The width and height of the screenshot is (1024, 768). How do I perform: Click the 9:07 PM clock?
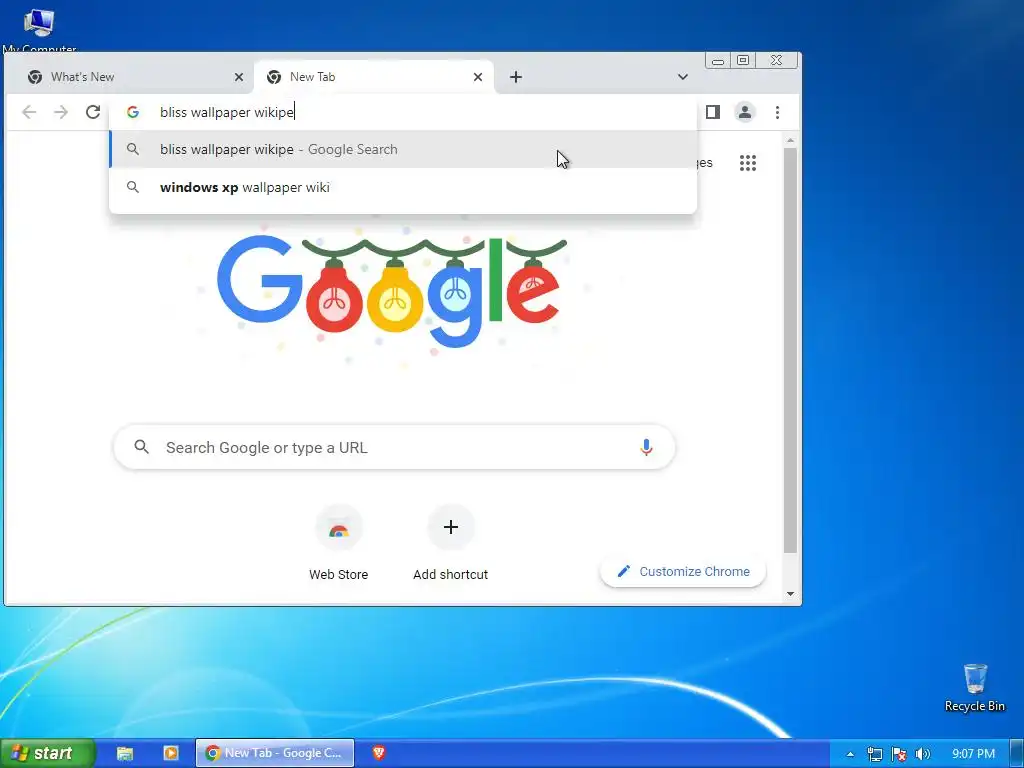click(973, 754)
